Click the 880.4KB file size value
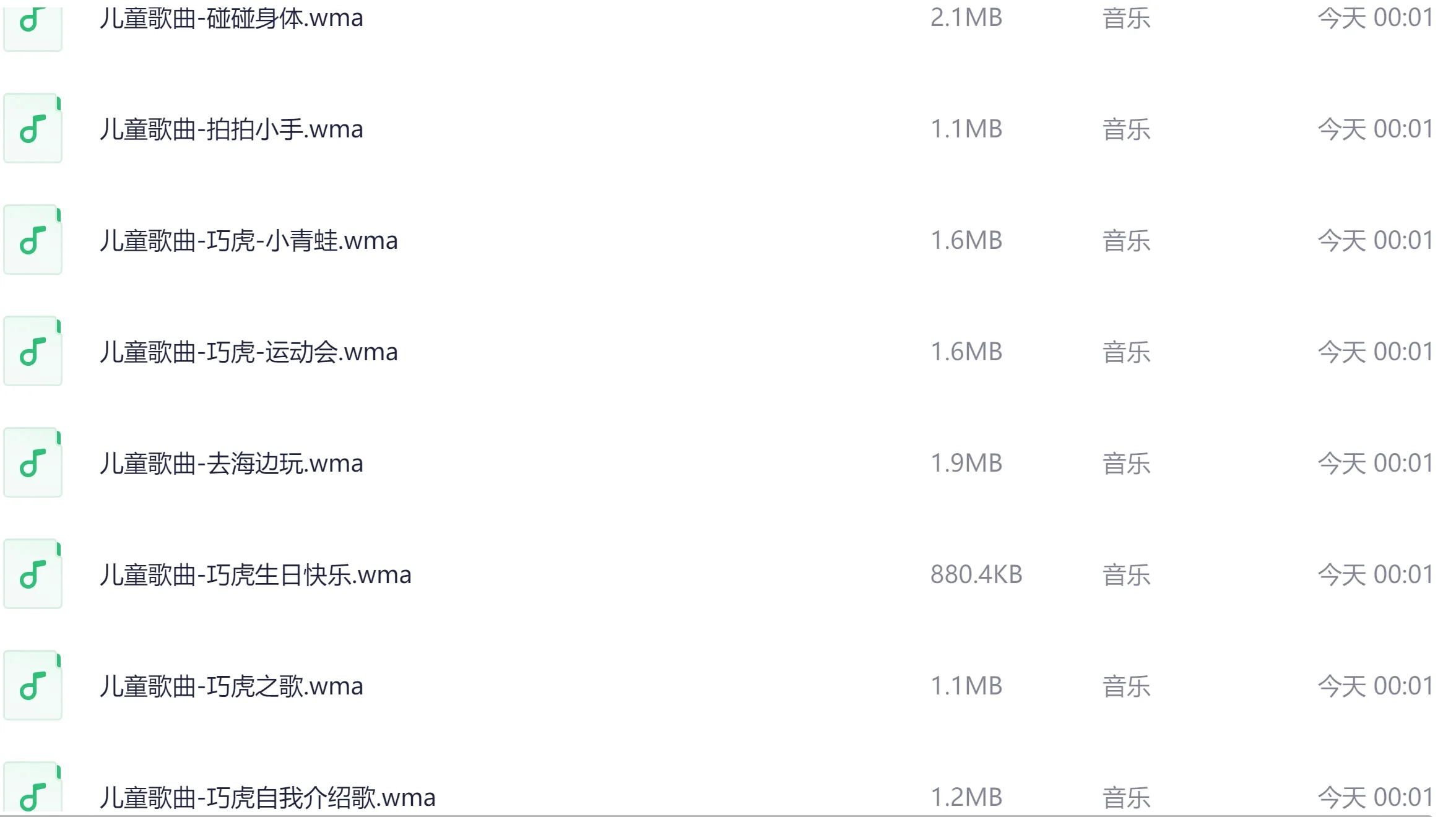1456x817 pixels. (976, 575)
